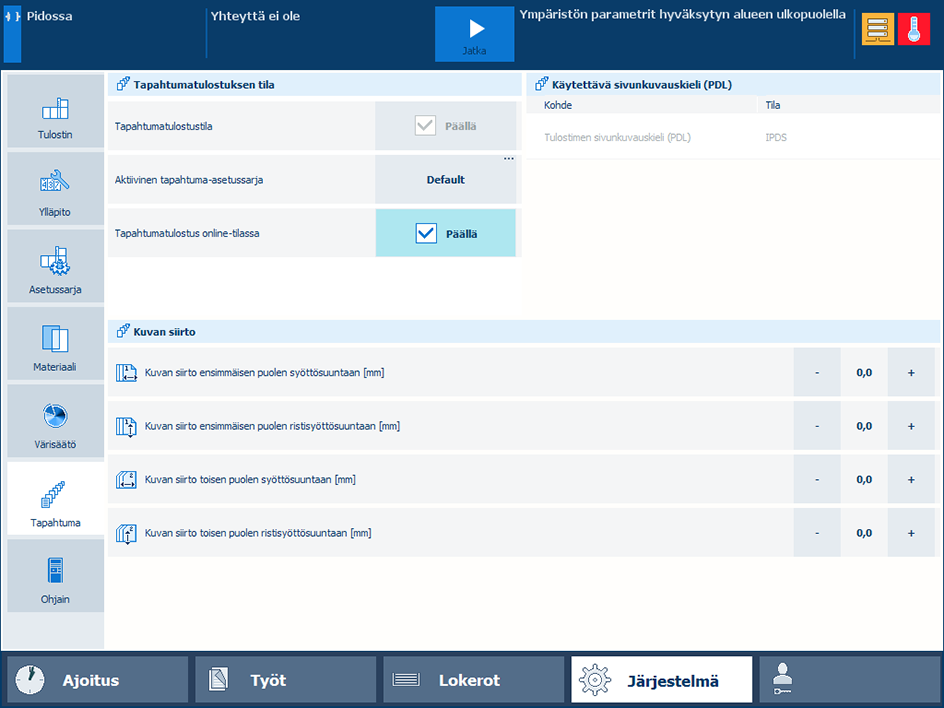Select the Ohjain controller icon
This screenshot has height=708, width=944.
tap(56, 576)
